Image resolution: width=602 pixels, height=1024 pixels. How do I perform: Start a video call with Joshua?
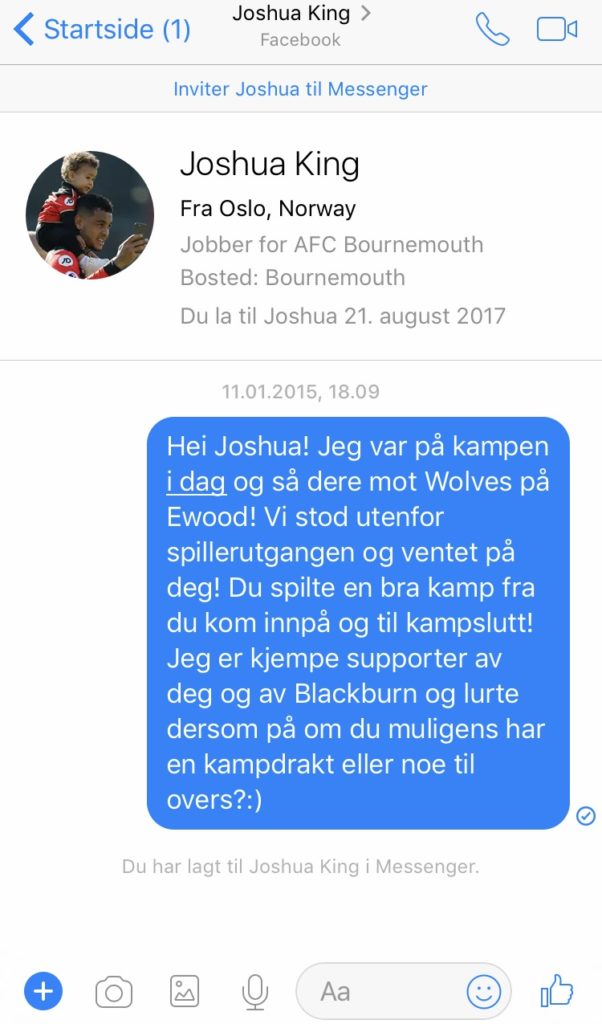click(x=557, y=29)
